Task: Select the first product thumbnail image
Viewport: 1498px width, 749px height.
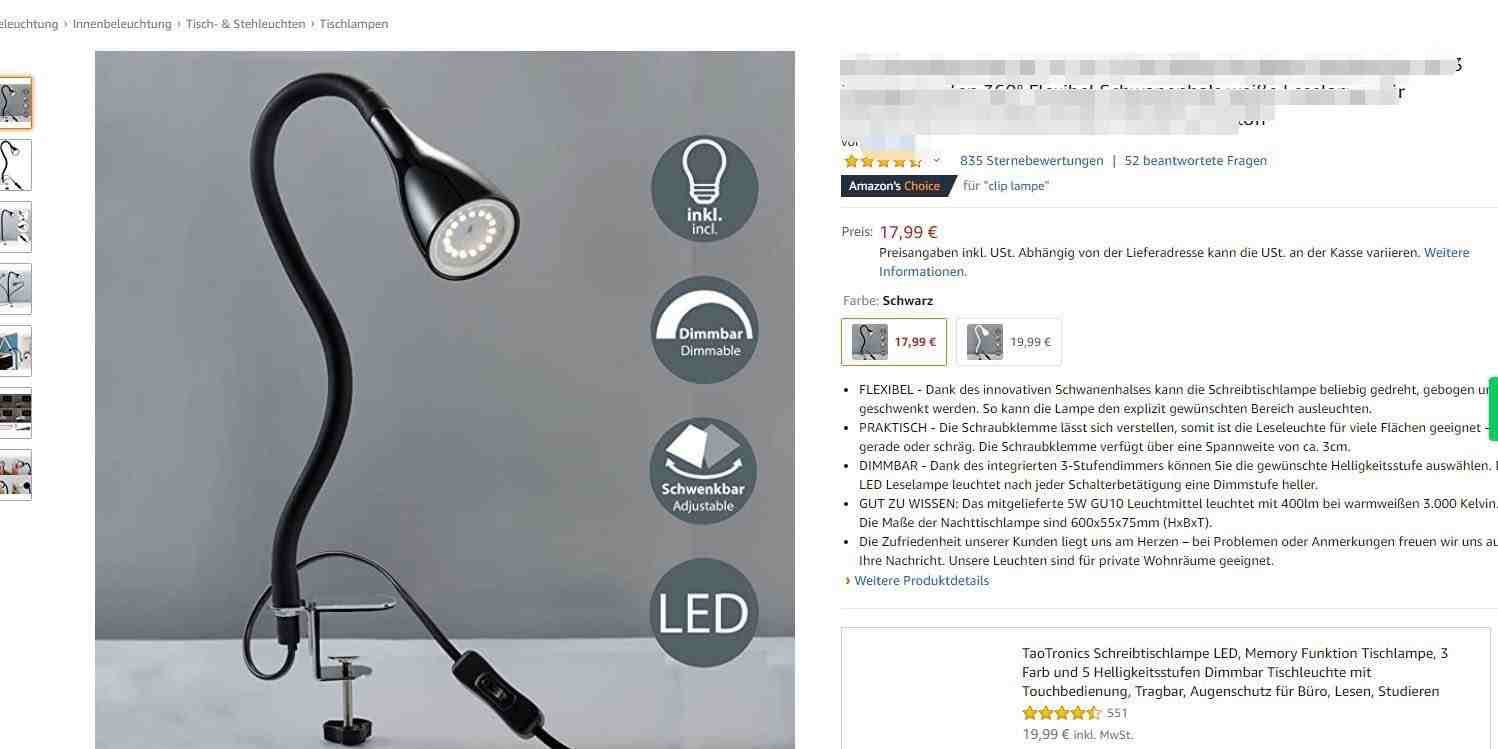Action: tap(15, 103)
